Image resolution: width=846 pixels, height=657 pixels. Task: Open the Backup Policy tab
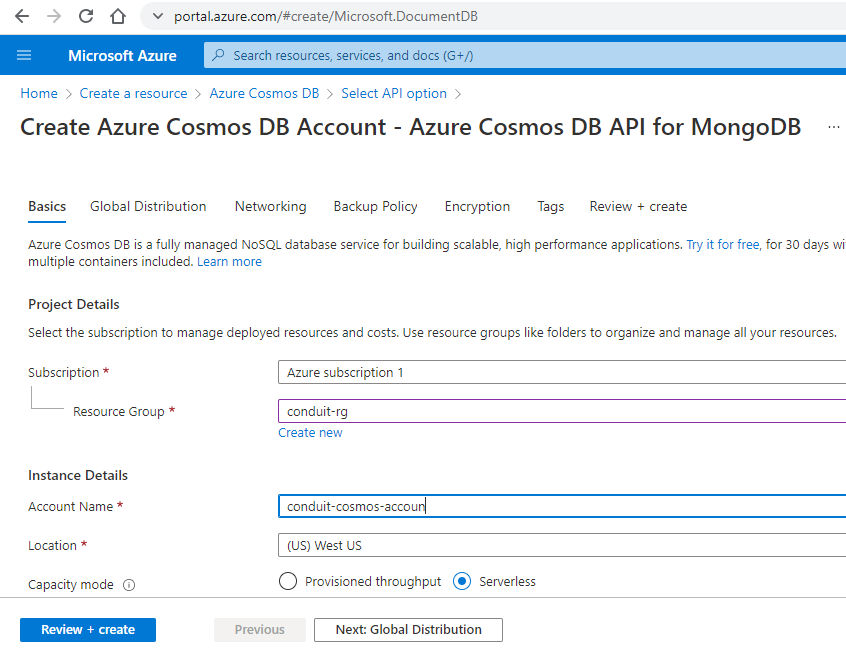coord(376,207)
